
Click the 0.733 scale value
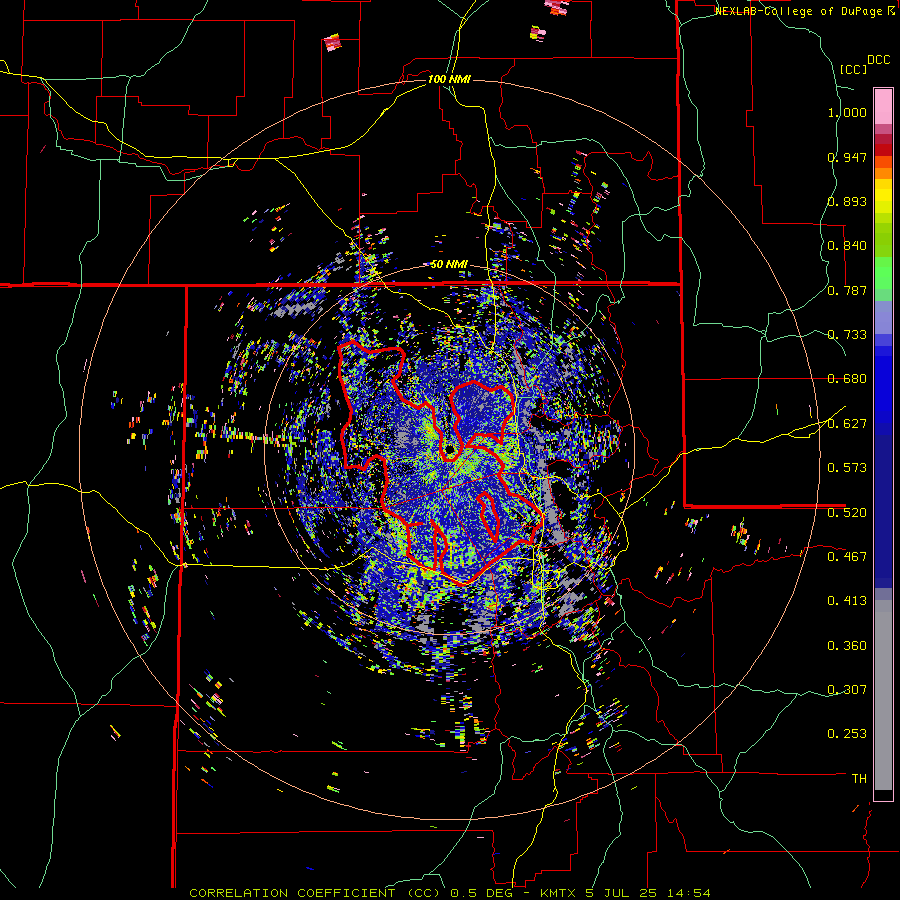pos(847,335)
